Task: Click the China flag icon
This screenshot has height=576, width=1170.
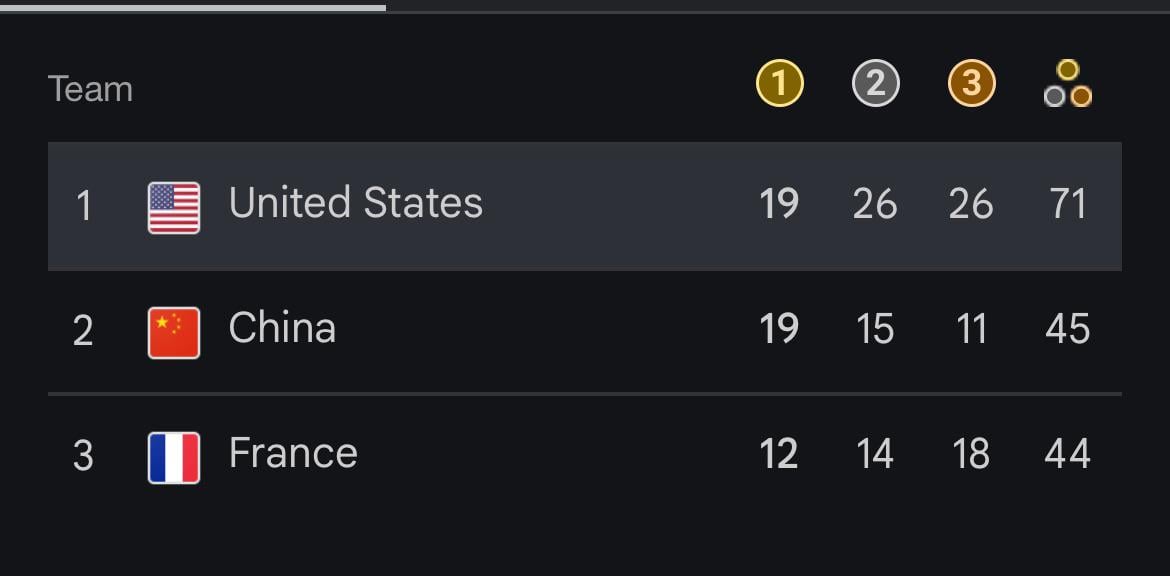Action: (174, 333)
